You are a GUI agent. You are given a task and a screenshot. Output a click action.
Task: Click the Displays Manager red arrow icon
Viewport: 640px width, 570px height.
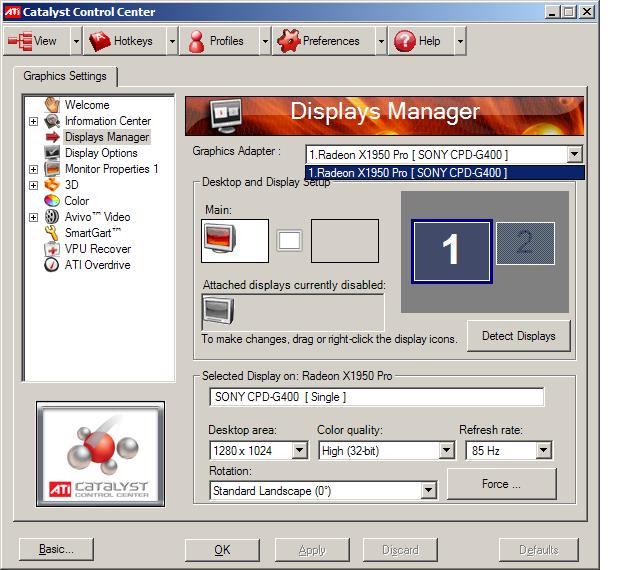pyautogui.click(x=52, y=137)
